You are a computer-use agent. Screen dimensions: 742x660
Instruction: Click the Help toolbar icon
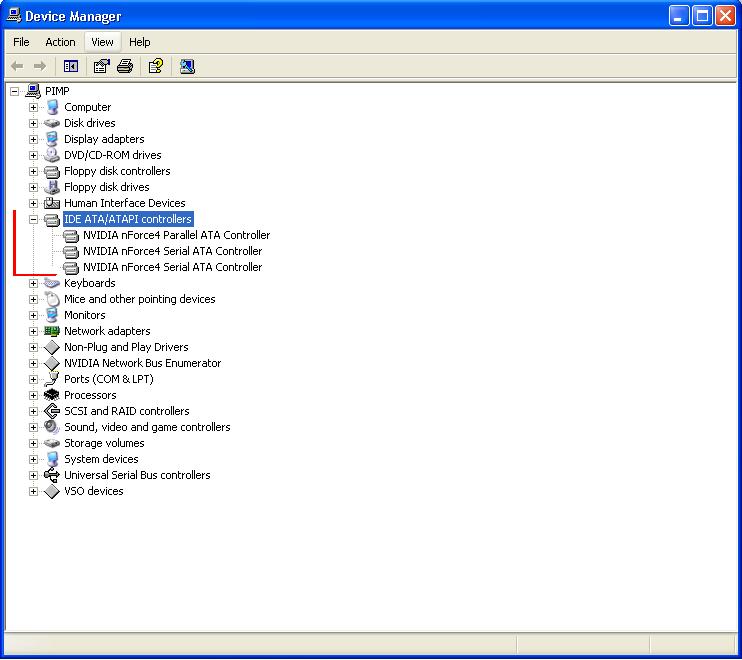[x=156, y=66]
